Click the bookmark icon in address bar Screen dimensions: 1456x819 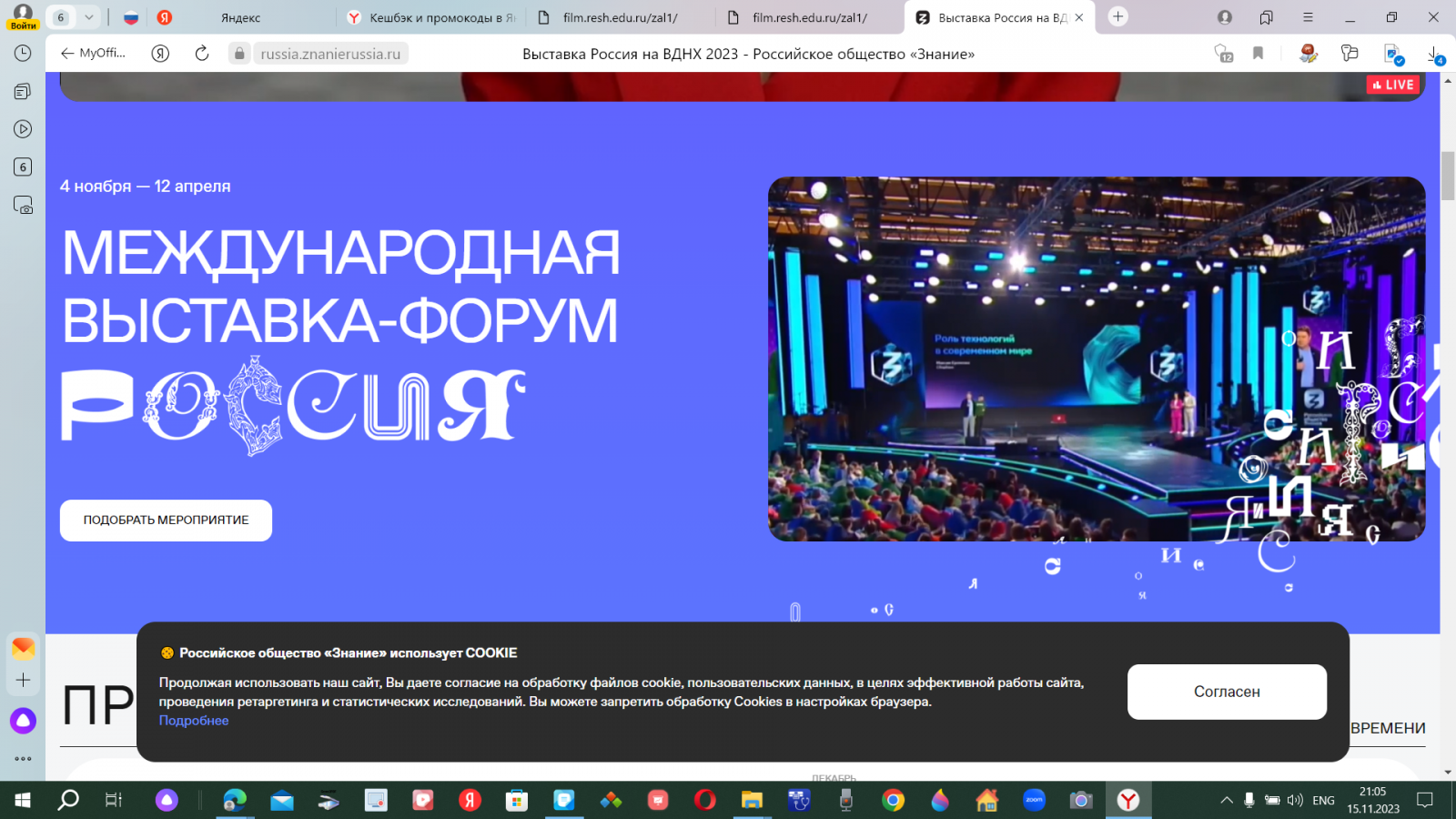(1258, 54)
